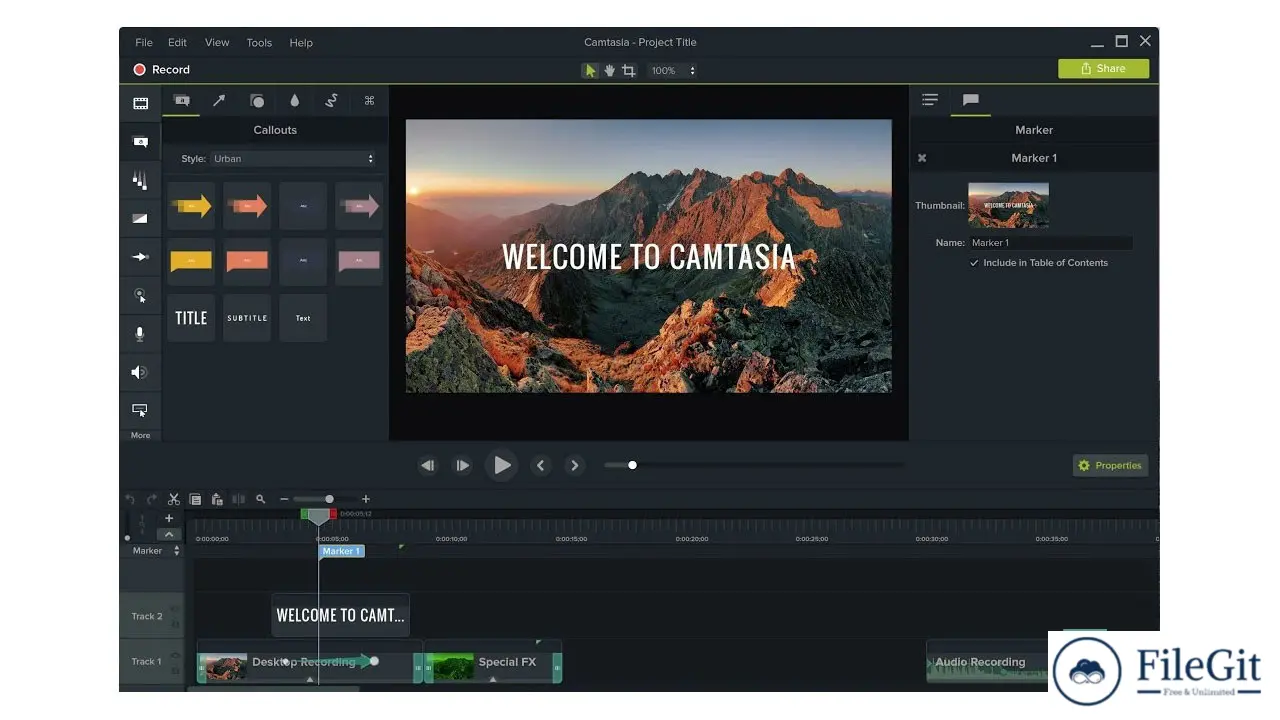Pick the yellow arrow callout

tap(191, 206)
